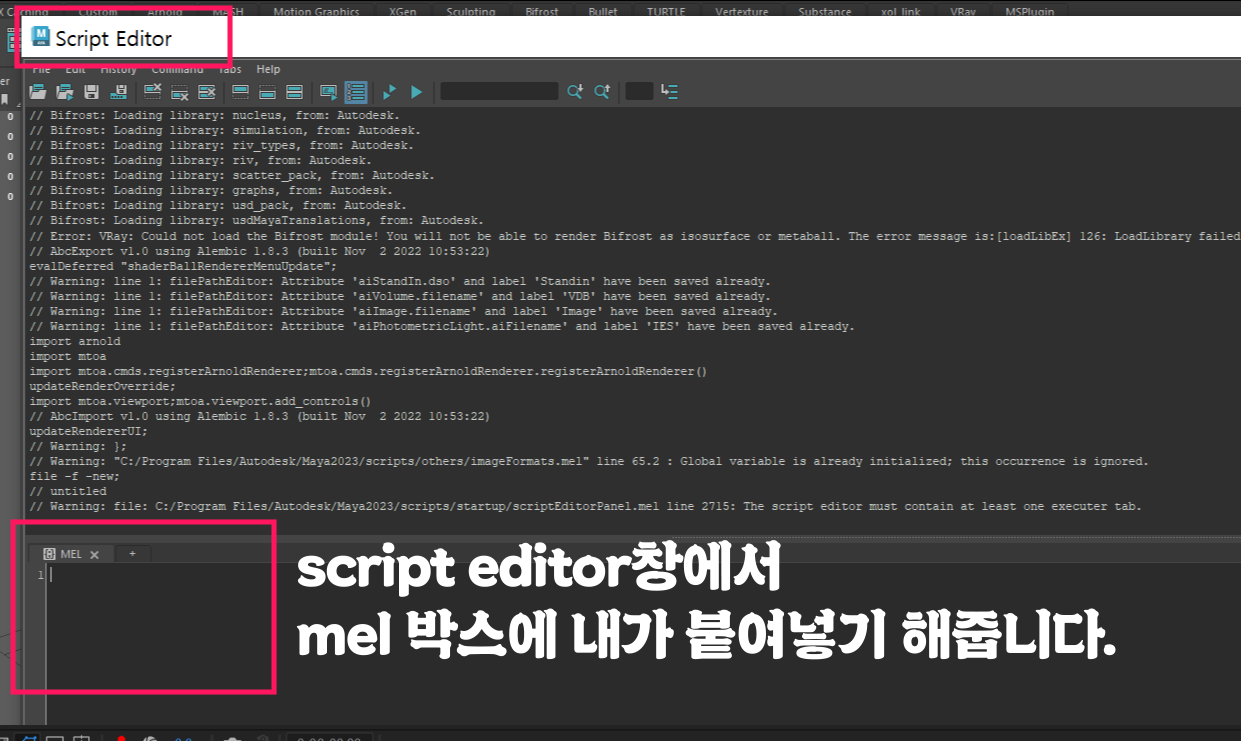Click Save Script to Shelf icon

119,92
